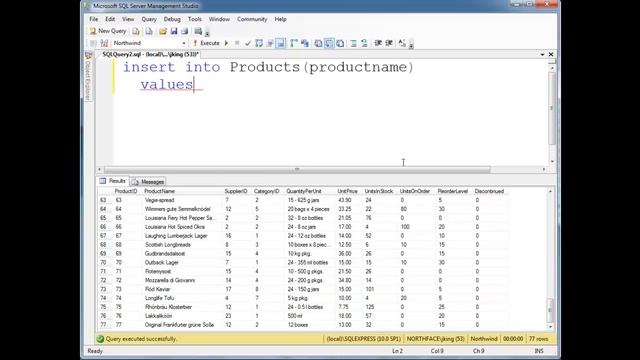Open the Debug menu
The width and height of the screenshot is (640, 360).
point(172,19)
